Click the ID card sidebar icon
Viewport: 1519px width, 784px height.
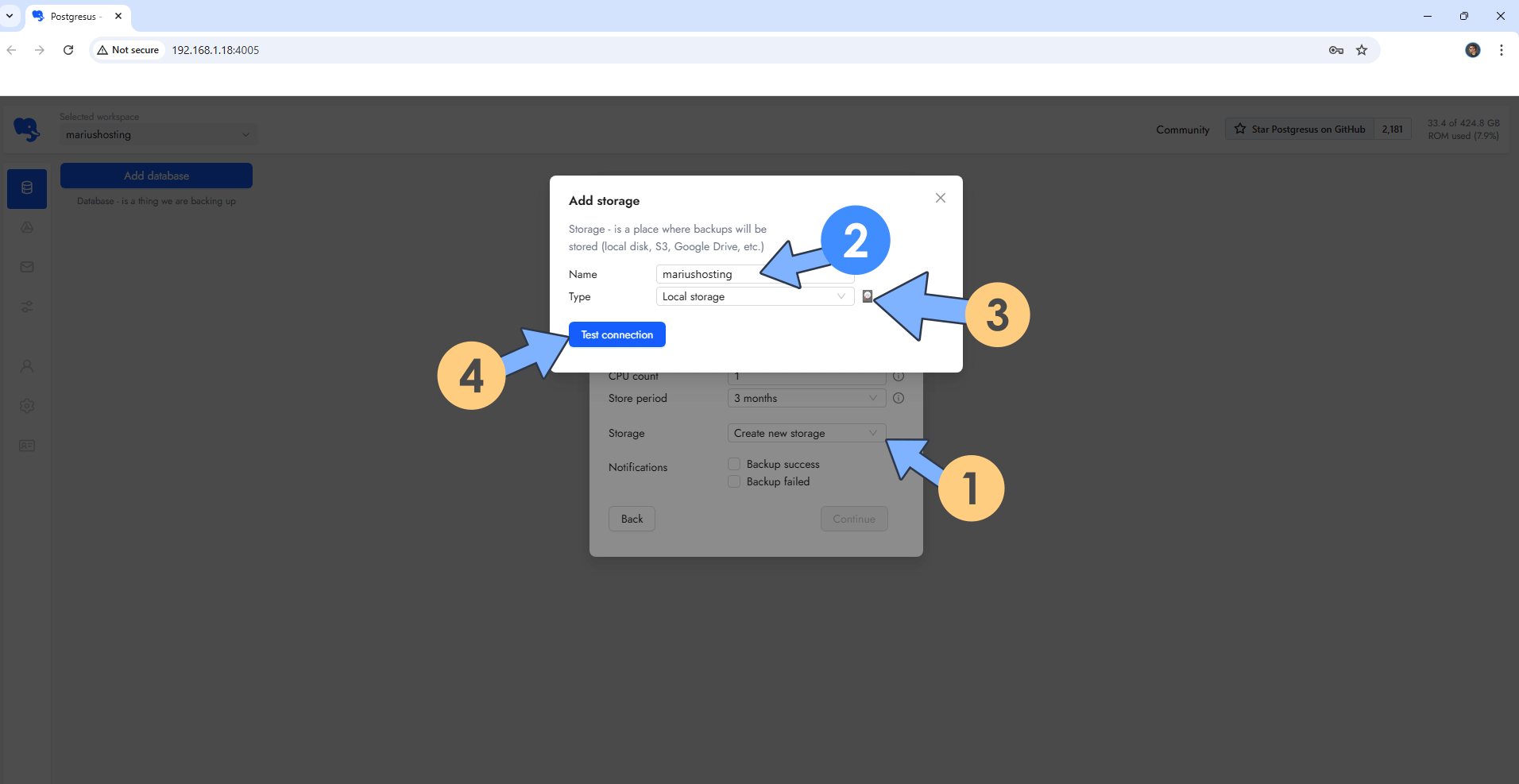27,446
